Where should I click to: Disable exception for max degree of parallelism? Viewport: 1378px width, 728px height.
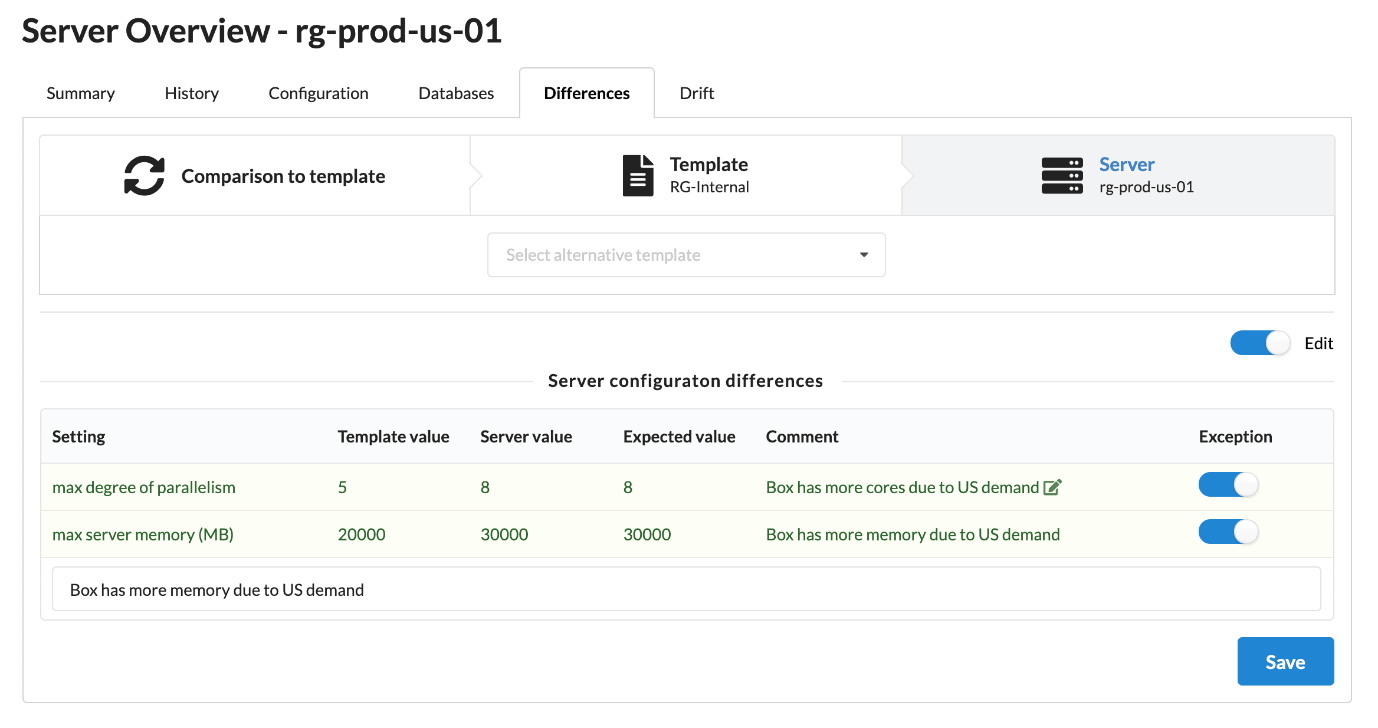tap(1228, 486)
